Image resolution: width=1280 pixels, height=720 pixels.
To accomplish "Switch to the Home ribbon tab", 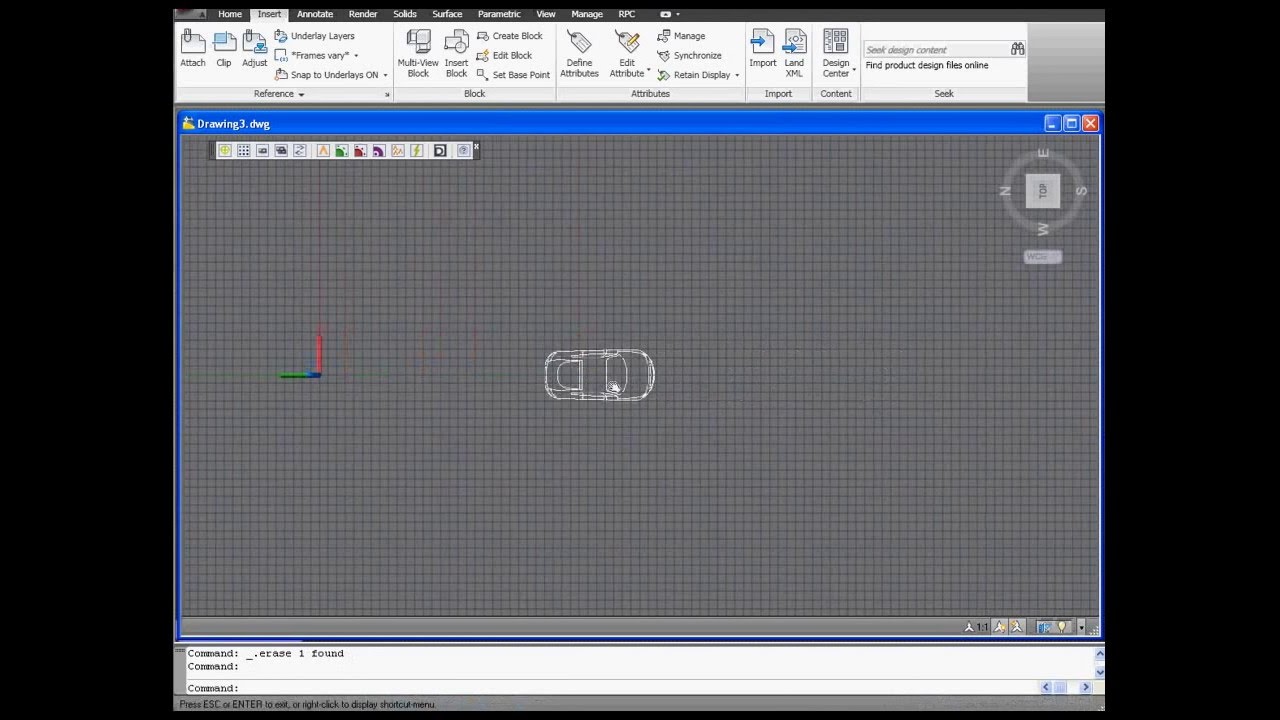I will tap(230, 14).
